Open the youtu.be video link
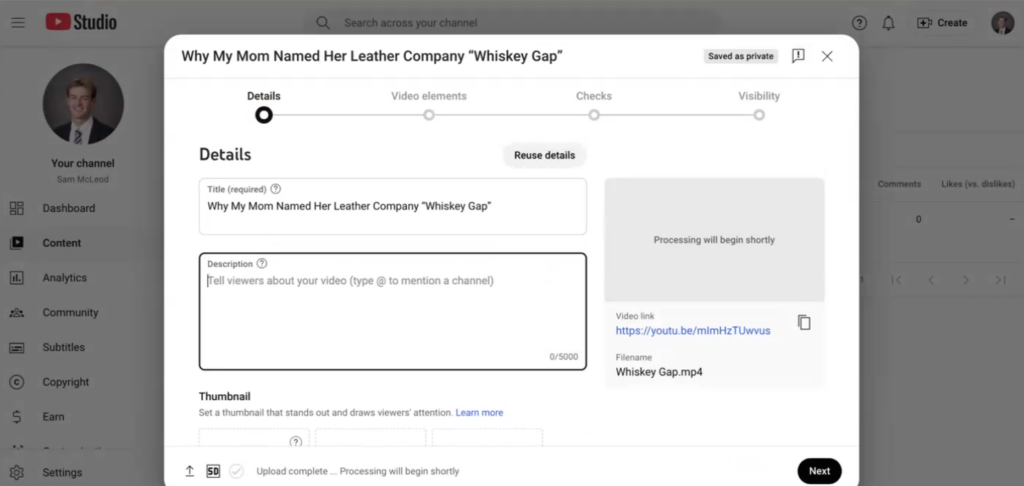Screen dimensions: 1024x486 [693, 331]
